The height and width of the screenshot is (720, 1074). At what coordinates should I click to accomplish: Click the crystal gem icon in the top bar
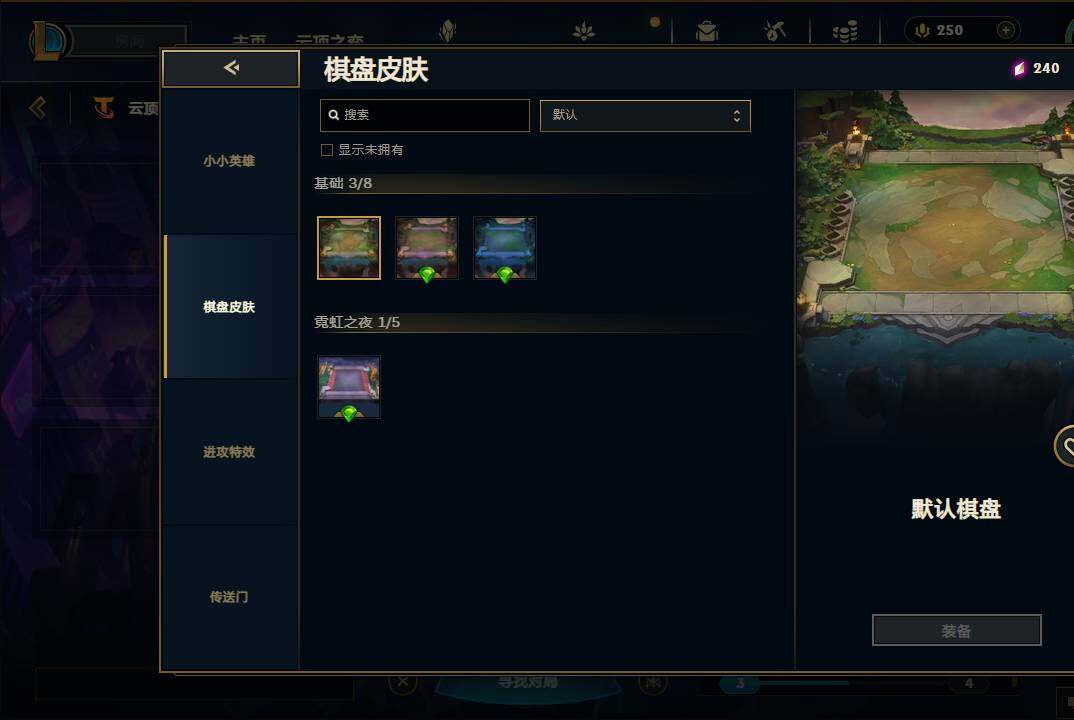[x=447, y=31]
